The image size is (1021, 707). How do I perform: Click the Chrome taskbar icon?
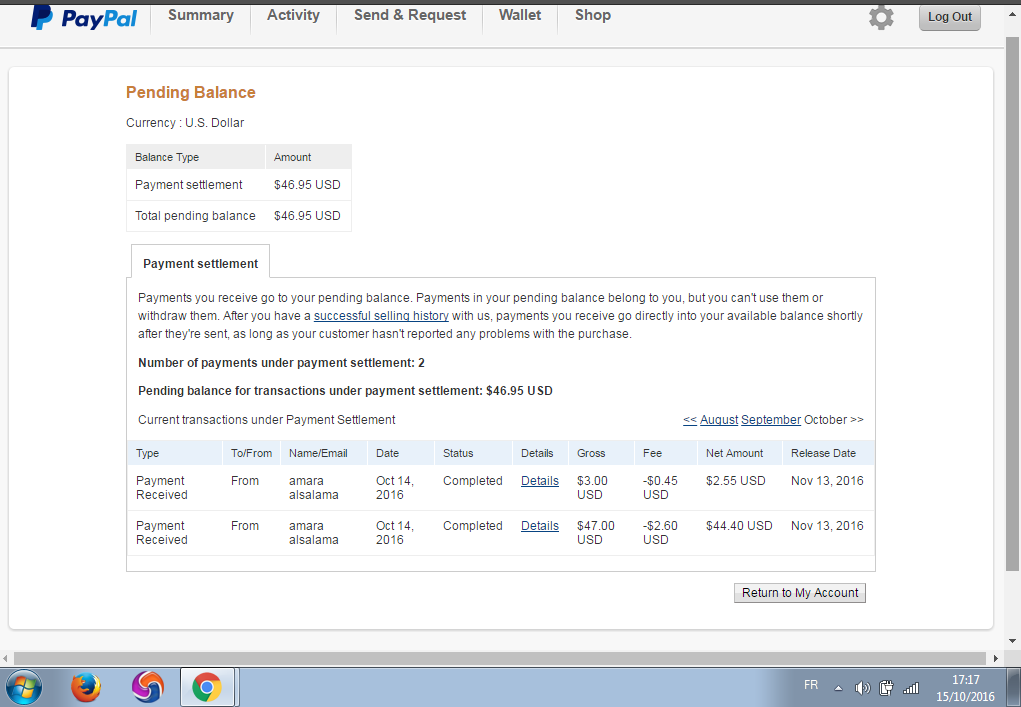pos(206,687)
